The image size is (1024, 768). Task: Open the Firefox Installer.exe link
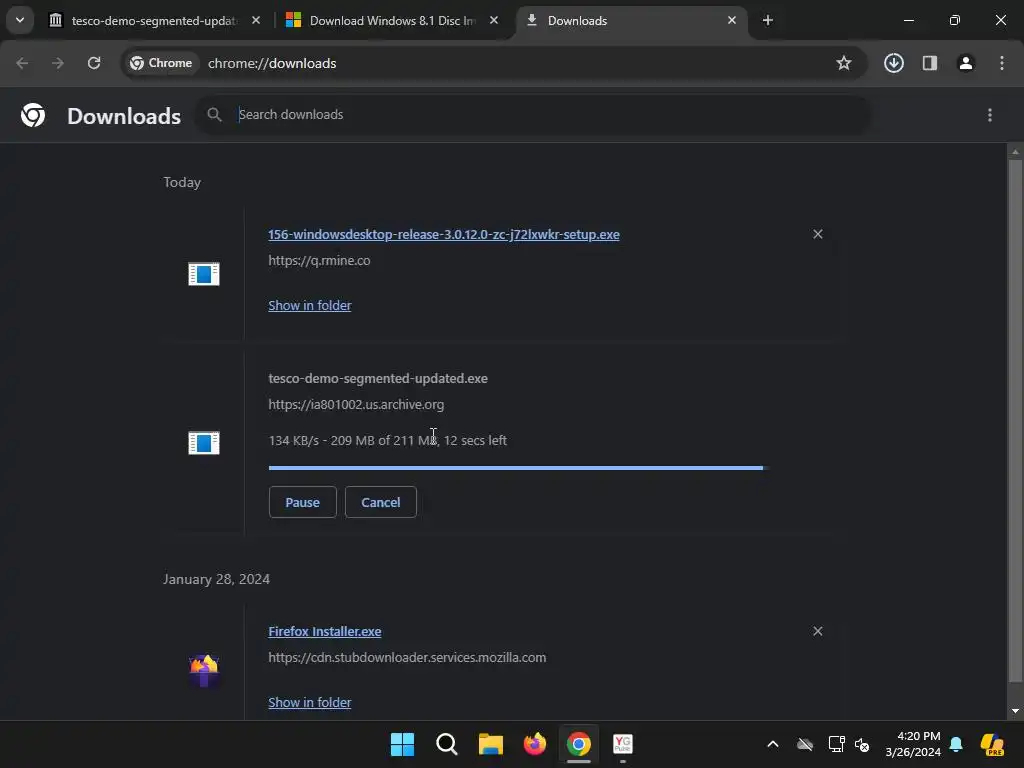point(325,632)
